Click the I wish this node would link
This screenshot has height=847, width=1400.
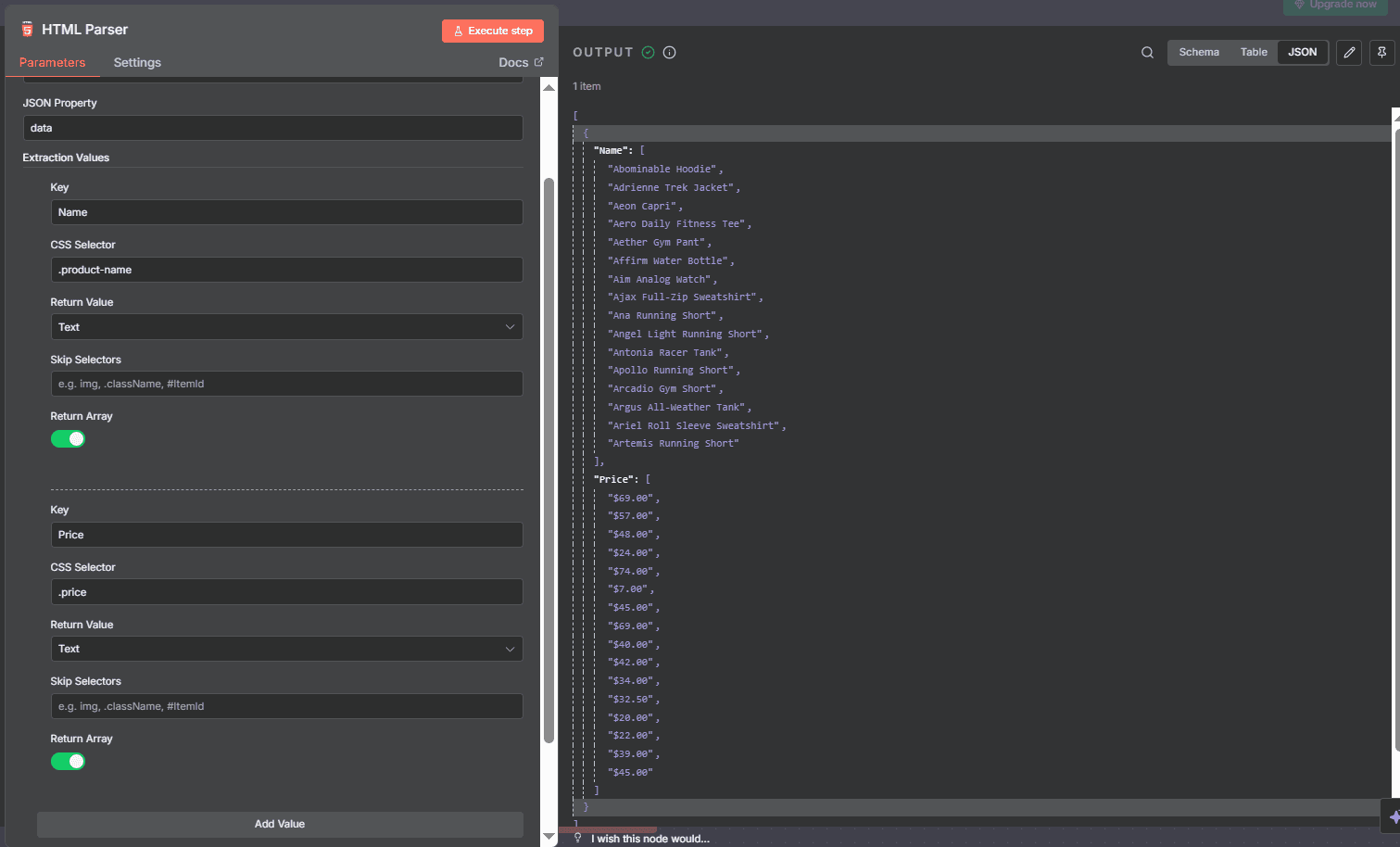tap(650, 839)
